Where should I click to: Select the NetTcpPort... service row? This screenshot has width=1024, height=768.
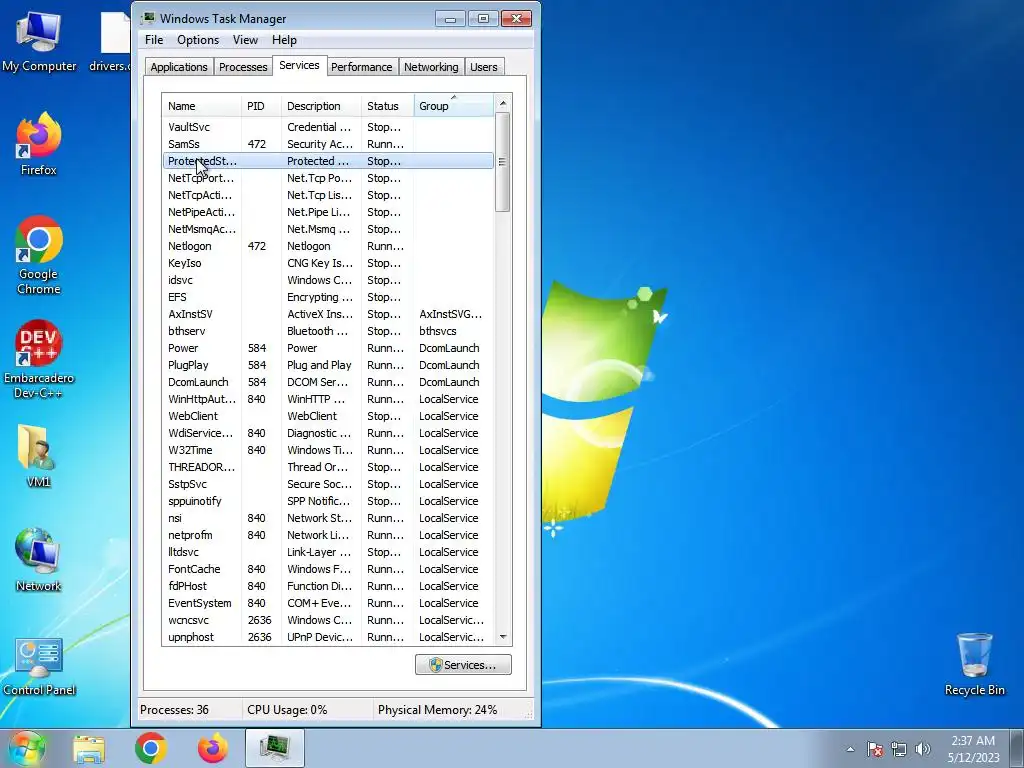(328, 178)
